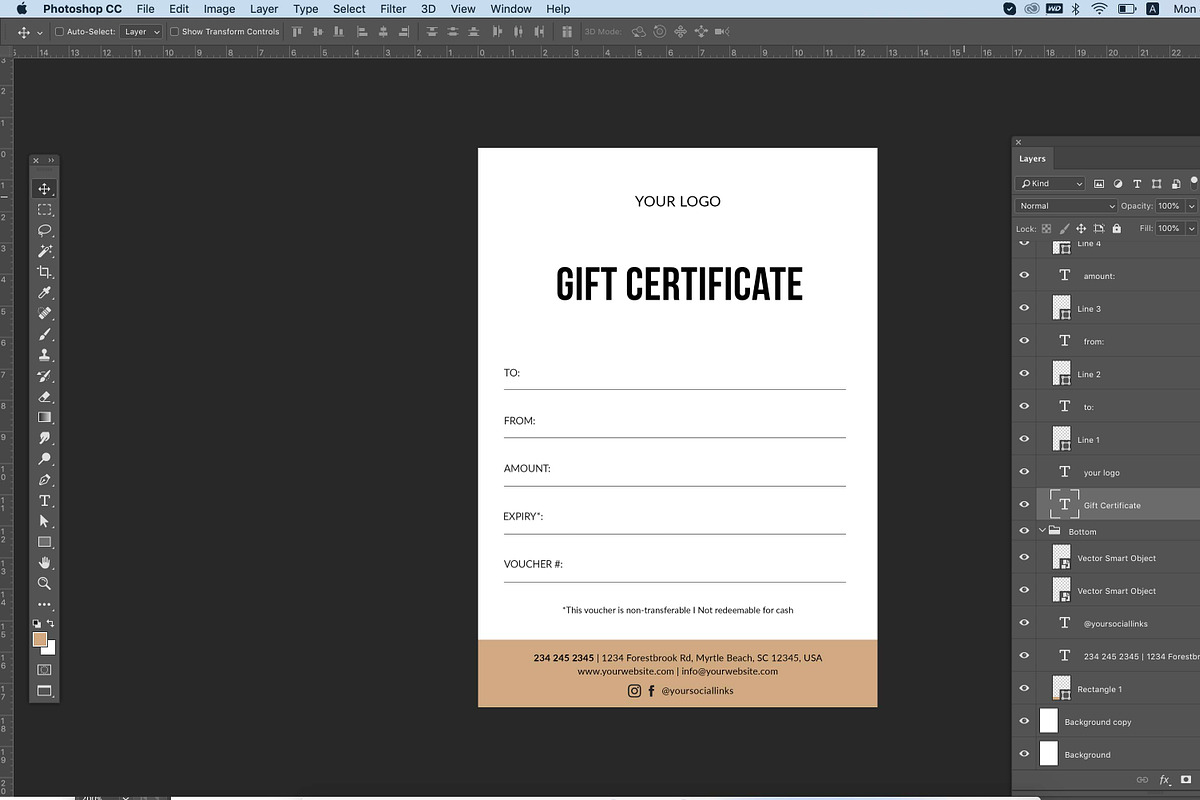Select the Pen tool
The width and height of the screenshot is (1200, 800).
[44, 480]
